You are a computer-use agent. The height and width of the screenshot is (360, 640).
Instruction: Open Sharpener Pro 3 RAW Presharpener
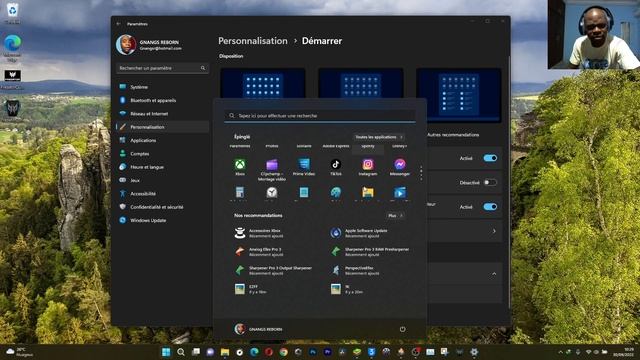point(369,251)
